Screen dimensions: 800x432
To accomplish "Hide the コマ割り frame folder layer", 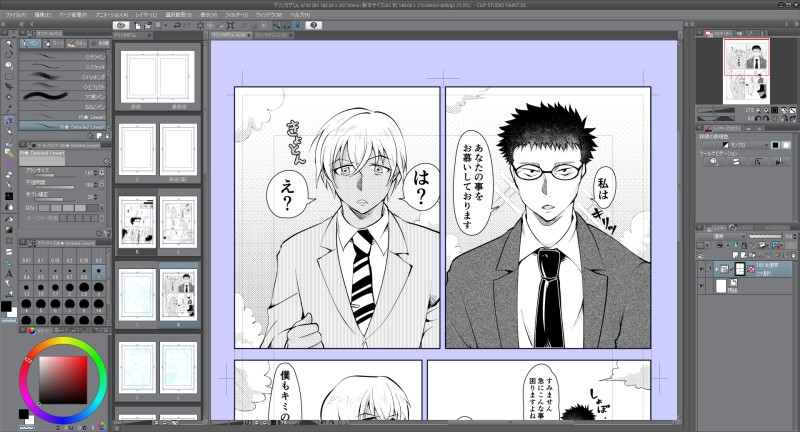I will 701,269.
